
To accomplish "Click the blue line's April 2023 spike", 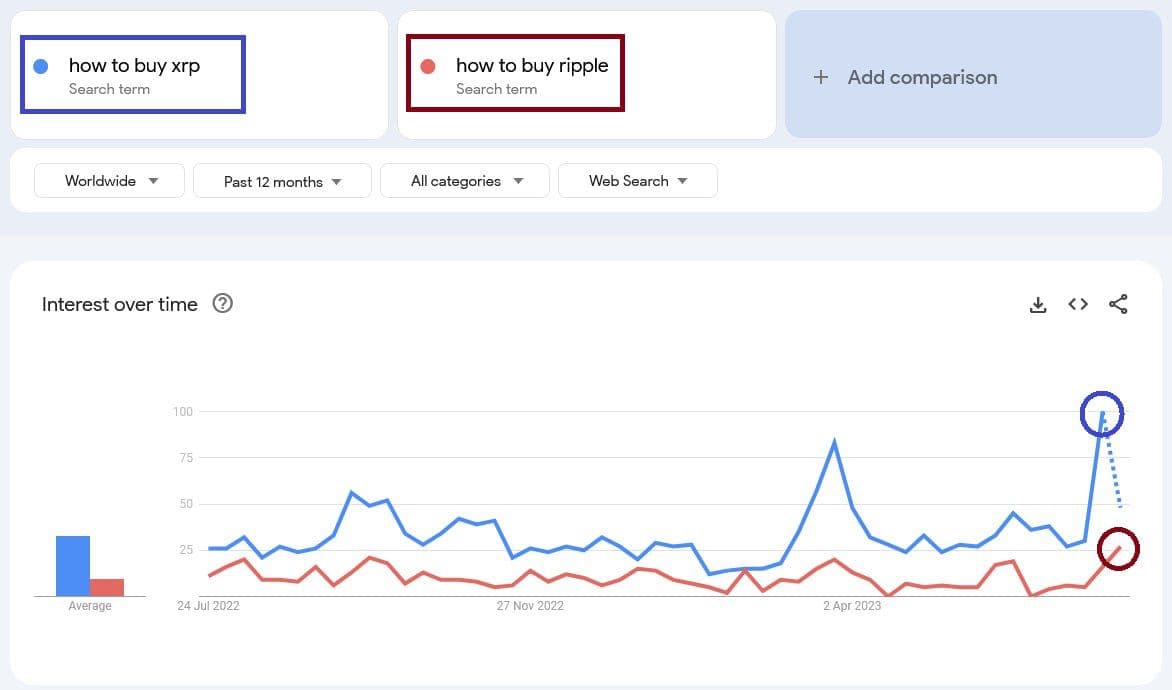I will 834,442.
